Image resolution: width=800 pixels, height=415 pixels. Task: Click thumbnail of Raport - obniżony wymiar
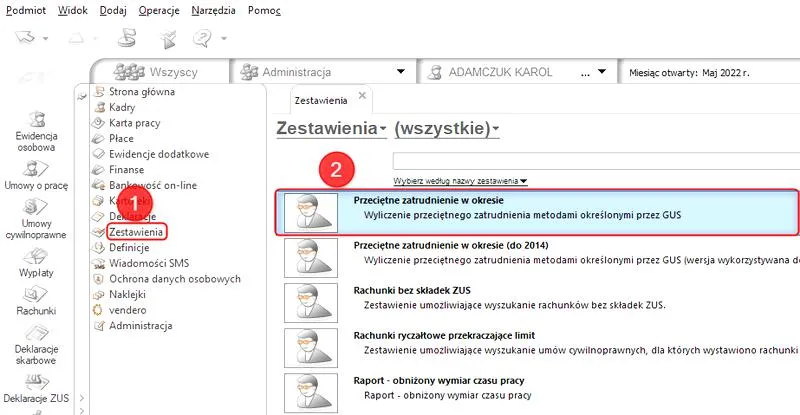(x=311, y=393)
